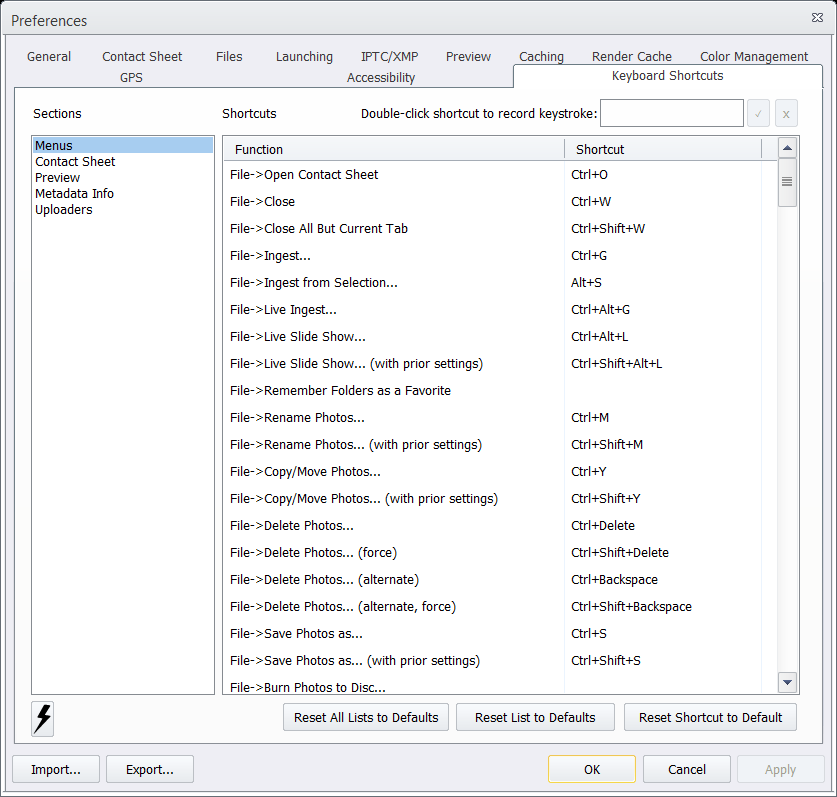Screen dimensions: 837x797
Task: Click the shortcuts list scrollbar thumb
Action: pos(787,182)
